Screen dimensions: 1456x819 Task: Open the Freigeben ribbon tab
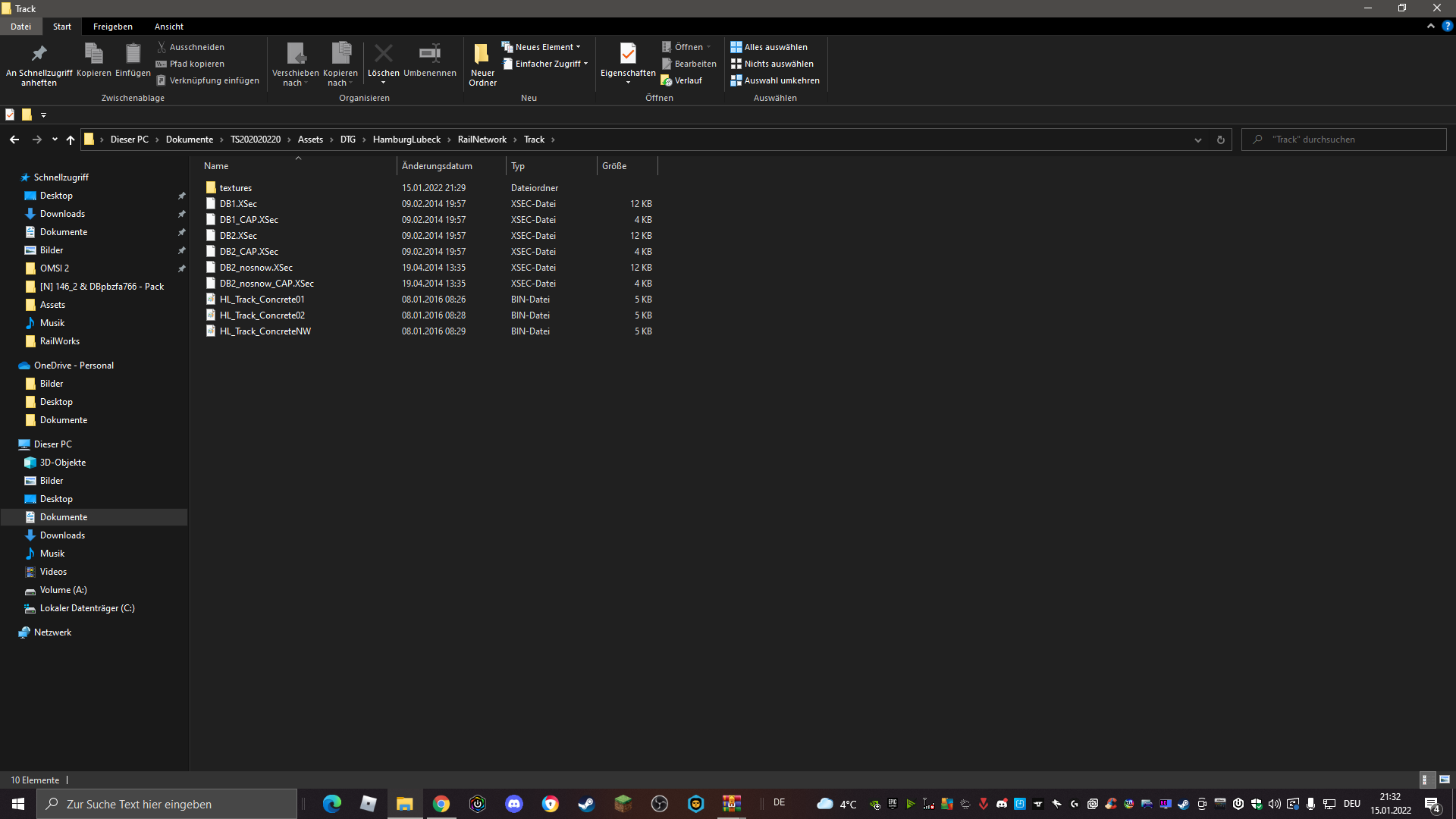tap(112, 27)
